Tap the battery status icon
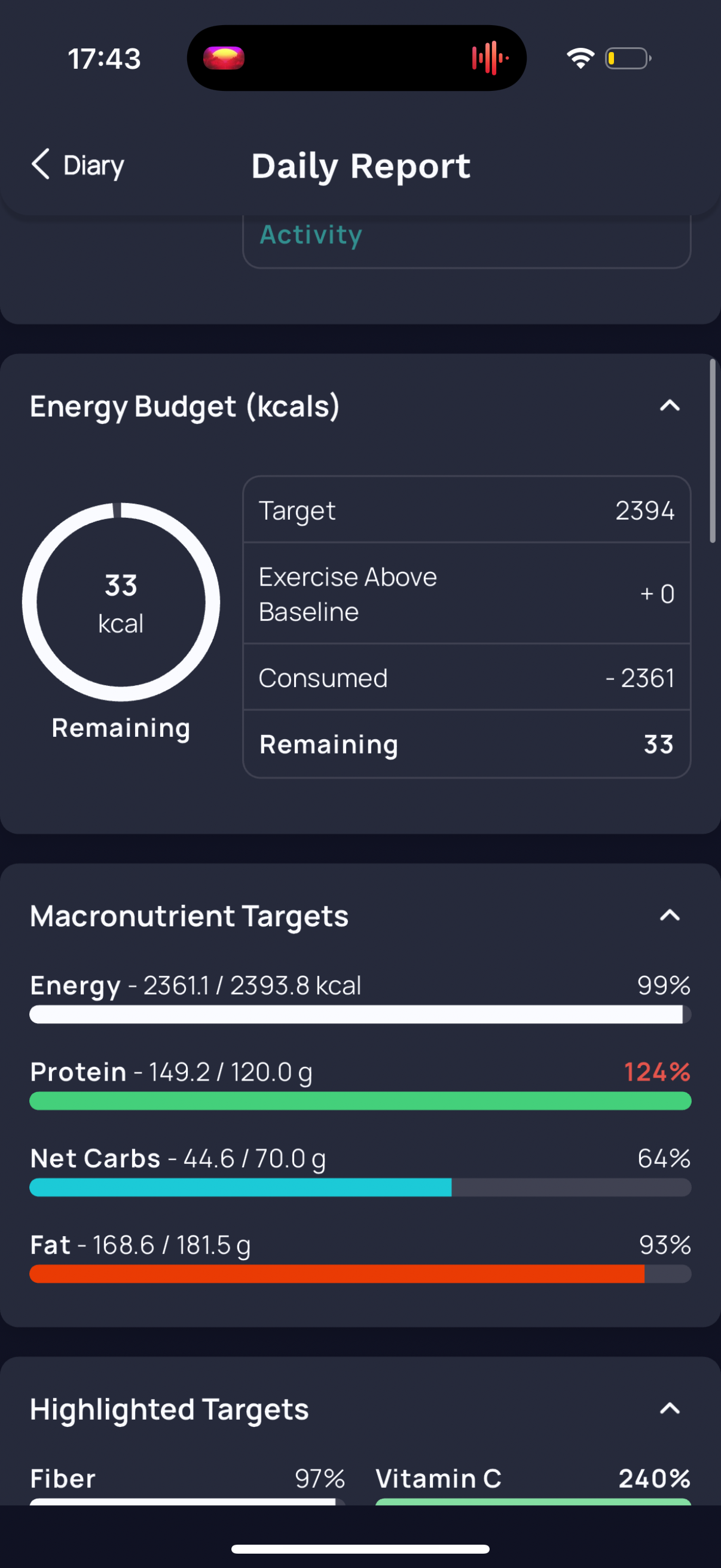Screen dimensions: 721x1568 pyautogui.click(x=628, y=59)
